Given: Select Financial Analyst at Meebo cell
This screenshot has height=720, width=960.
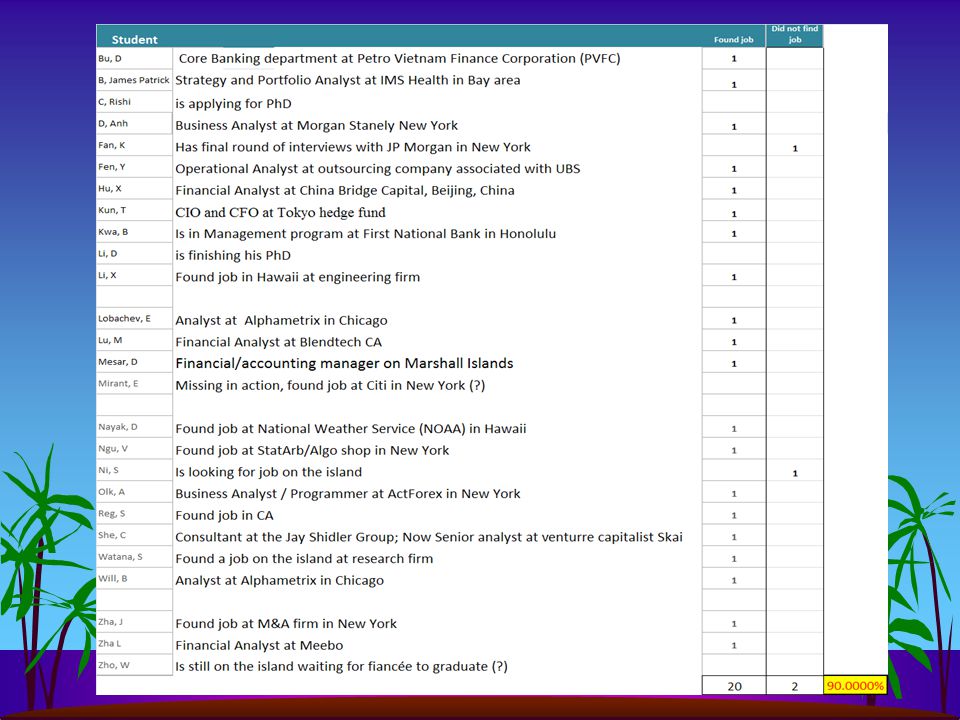Looking at the screenshot, I should coord(259,645).
